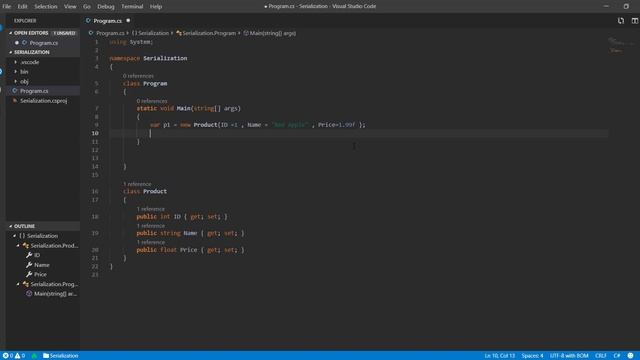Viewport: 640px width, 360px height.
Task: Open the Debug menu
Action: (x=106, y=7)
